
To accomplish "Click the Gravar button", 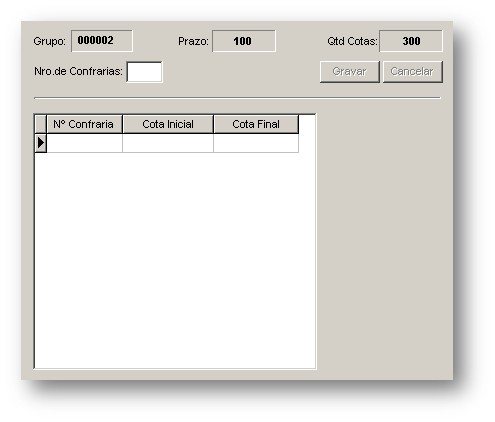I will [350, 72].
